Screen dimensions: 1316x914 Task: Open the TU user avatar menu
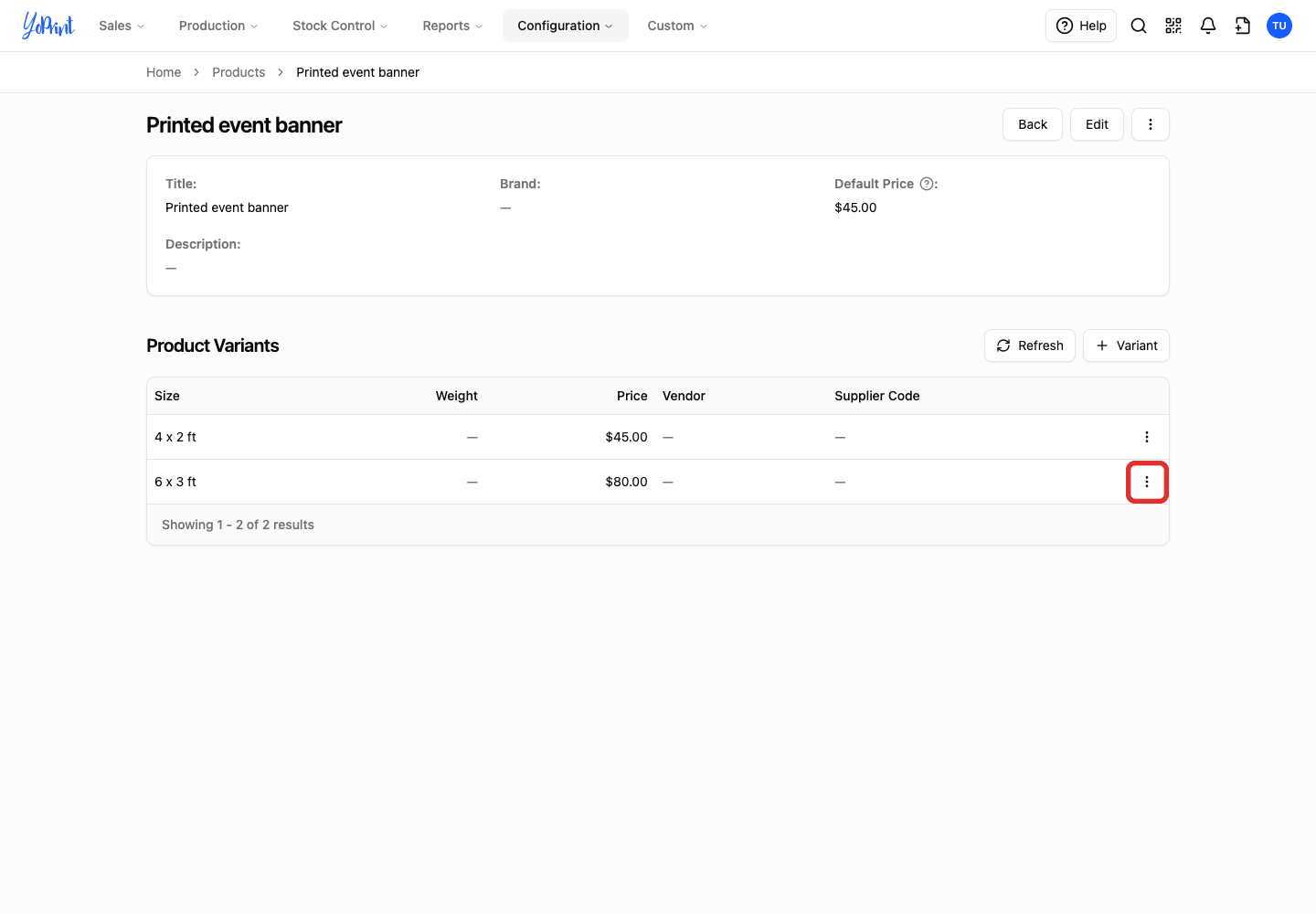1279,26
